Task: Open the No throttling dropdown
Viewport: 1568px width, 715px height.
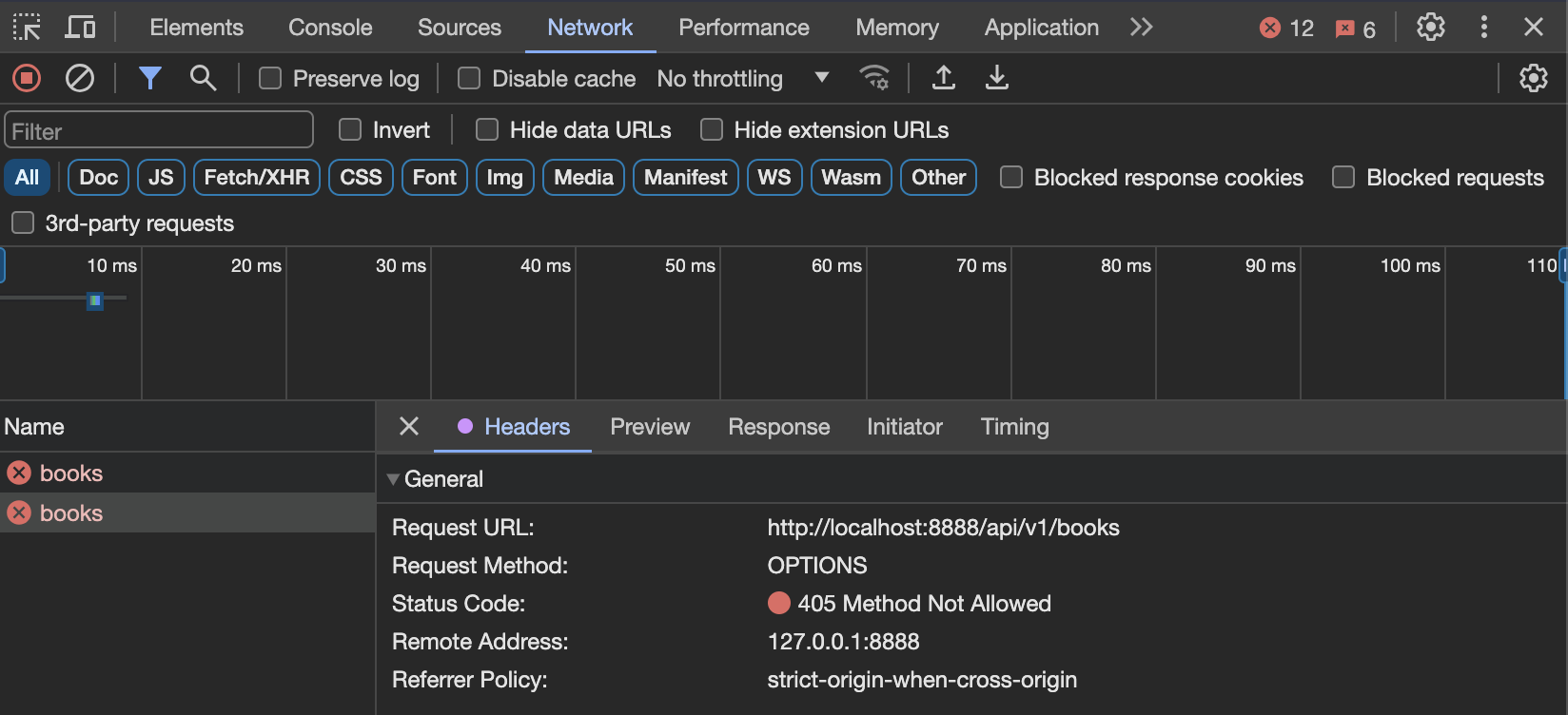Action: [x=743, y=79]
